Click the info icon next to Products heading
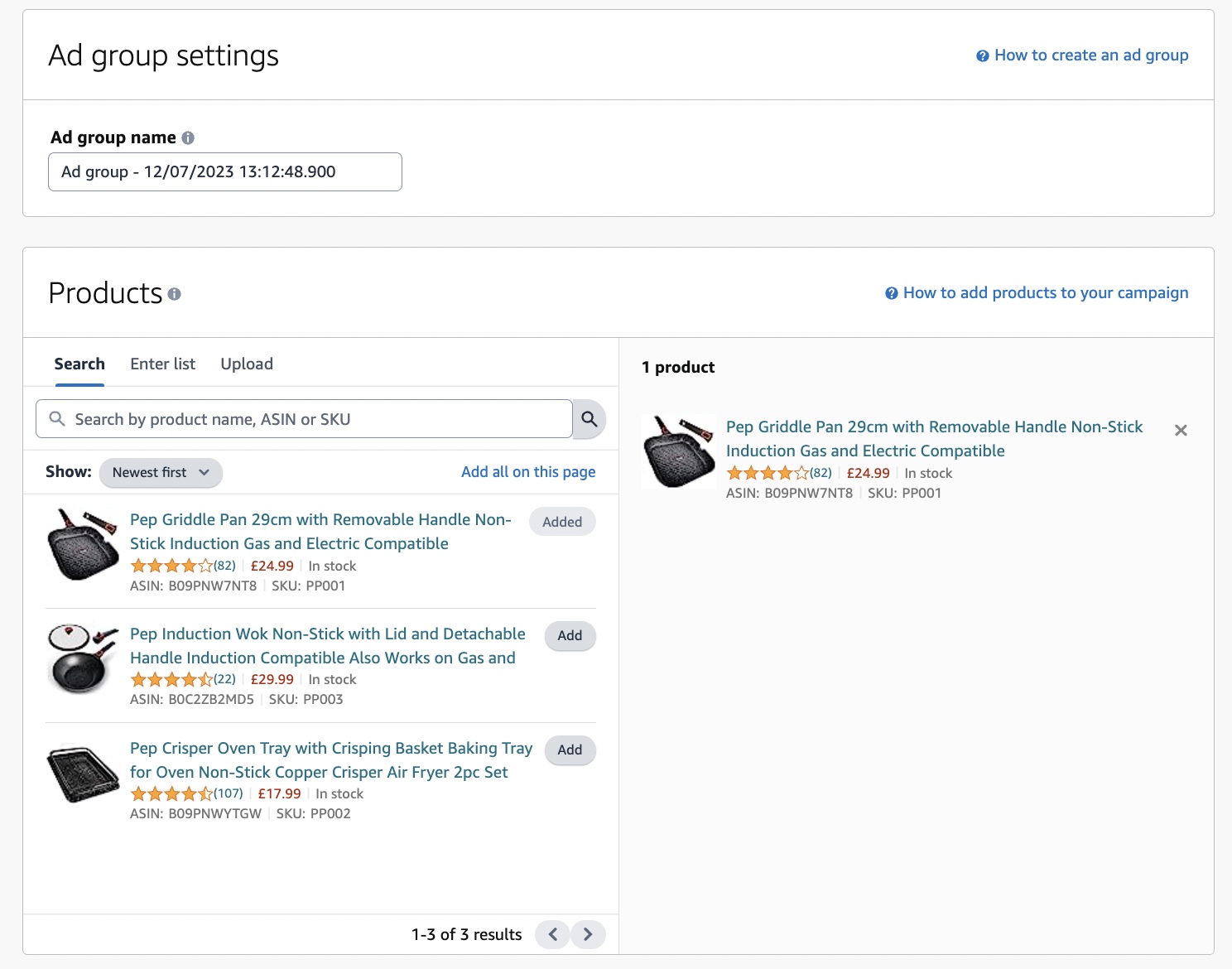Image resolution: width=1232 pixels, height=969 pixels. (174, 294)
